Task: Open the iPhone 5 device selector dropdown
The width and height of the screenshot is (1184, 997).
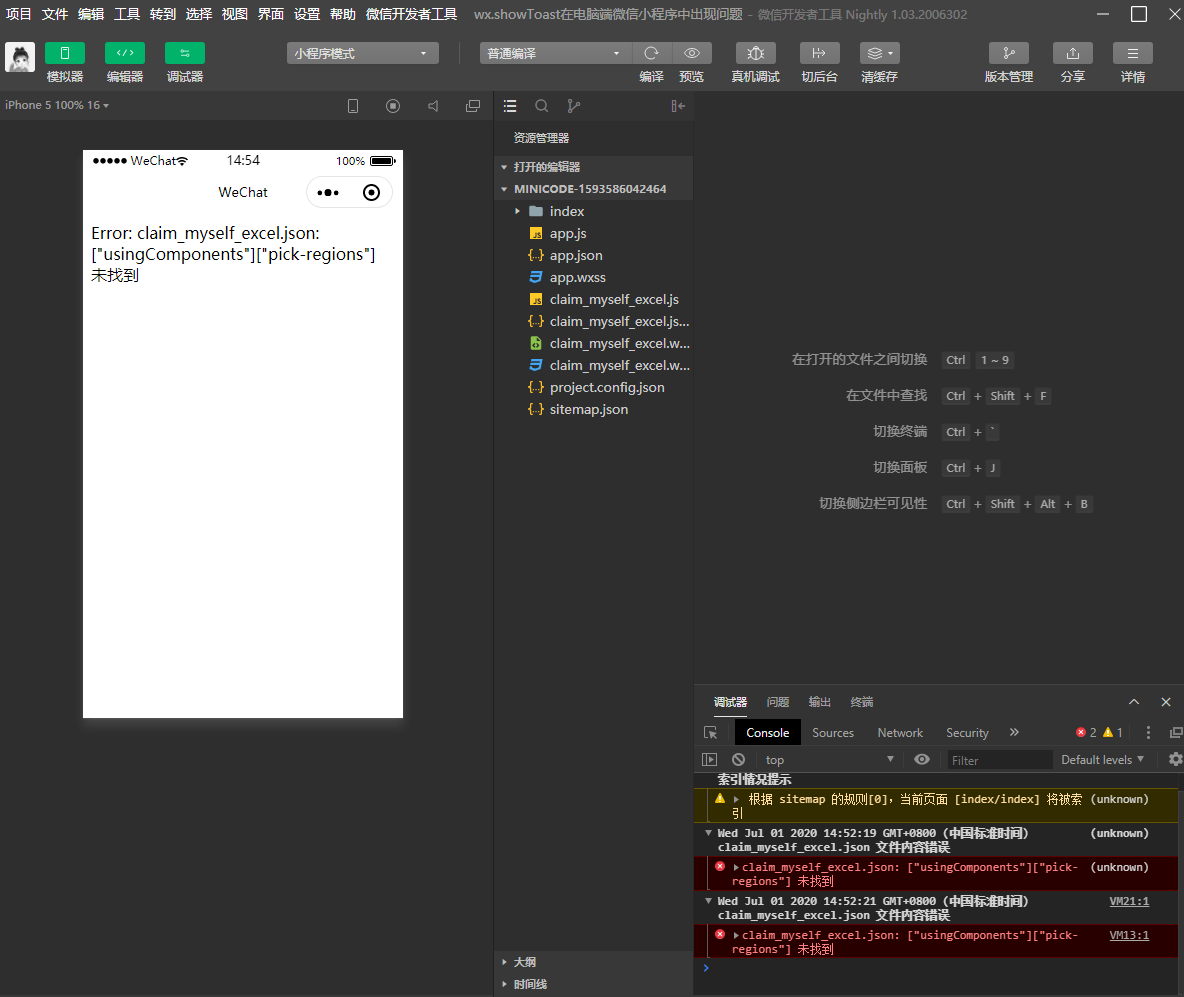Action: coord(57,105)
